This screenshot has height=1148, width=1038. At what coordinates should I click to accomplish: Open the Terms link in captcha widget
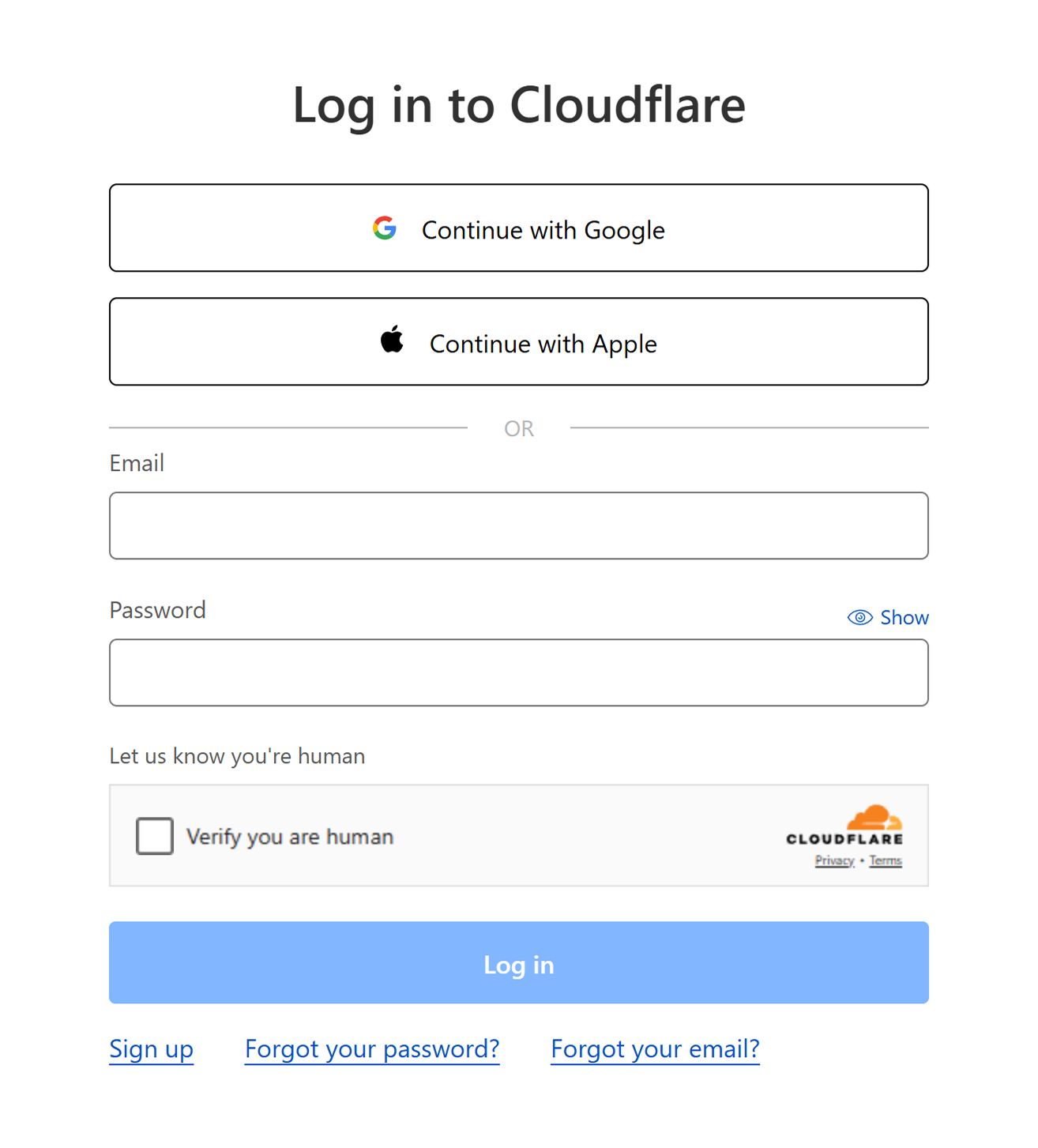886,861
